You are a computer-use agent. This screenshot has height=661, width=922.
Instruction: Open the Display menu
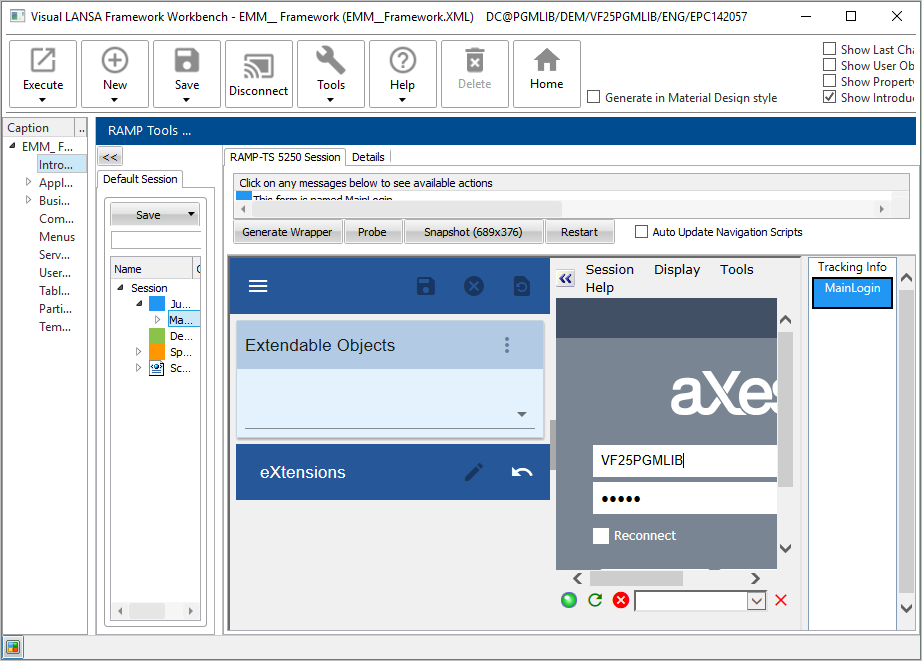677,269
